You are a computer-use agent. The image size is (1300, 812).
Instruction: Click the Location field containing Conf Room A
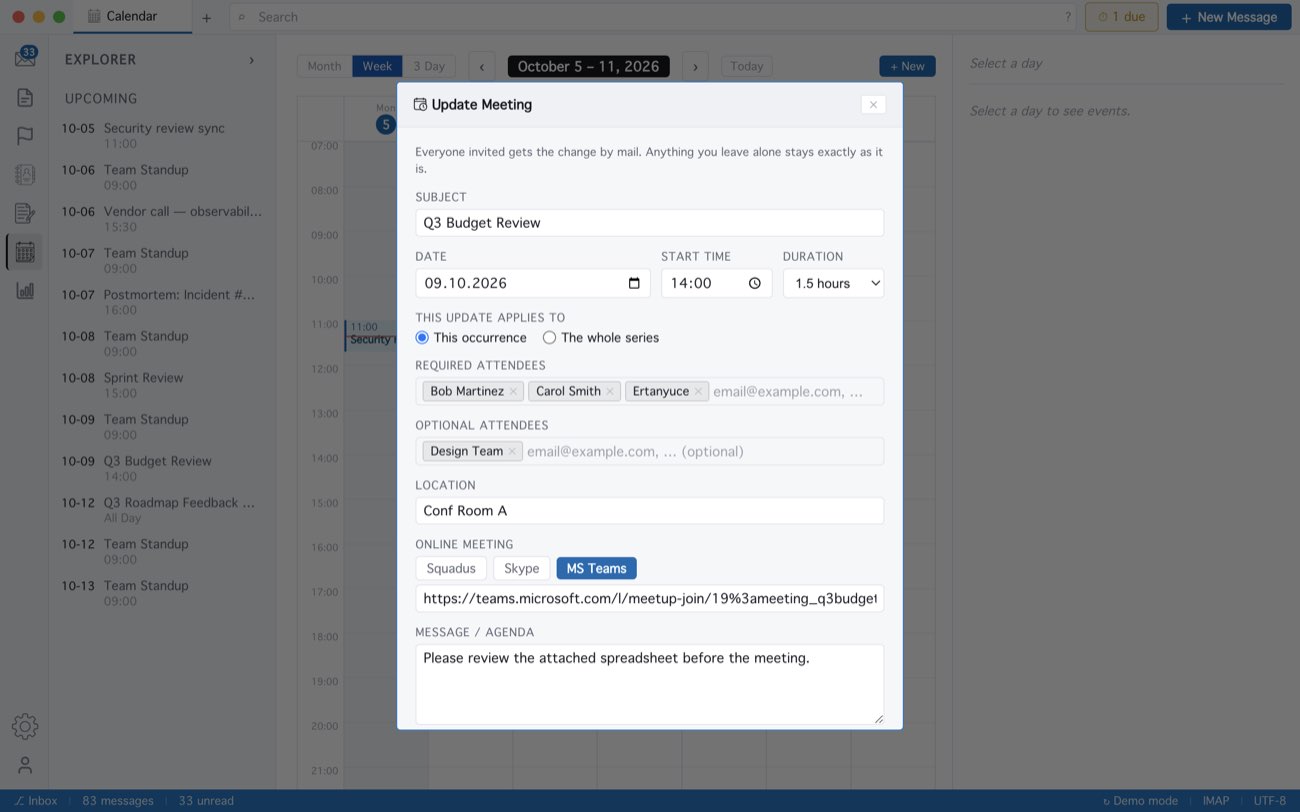click(650, 511)
